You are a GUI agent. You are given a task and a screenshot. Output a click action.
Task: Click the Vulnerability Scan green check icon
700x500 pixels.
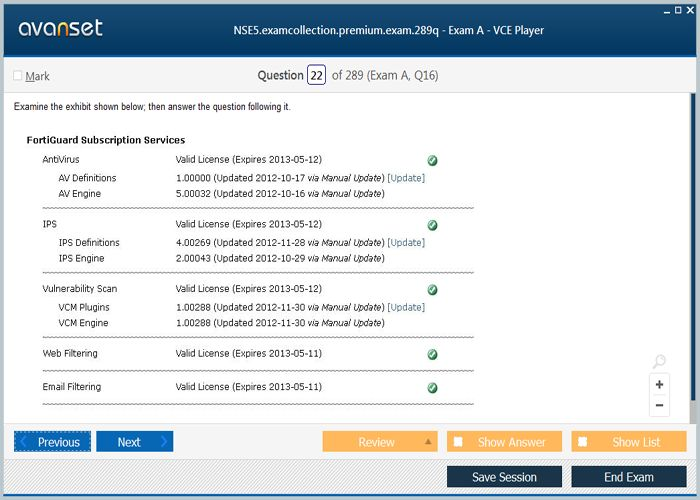(x=432, y=290)
